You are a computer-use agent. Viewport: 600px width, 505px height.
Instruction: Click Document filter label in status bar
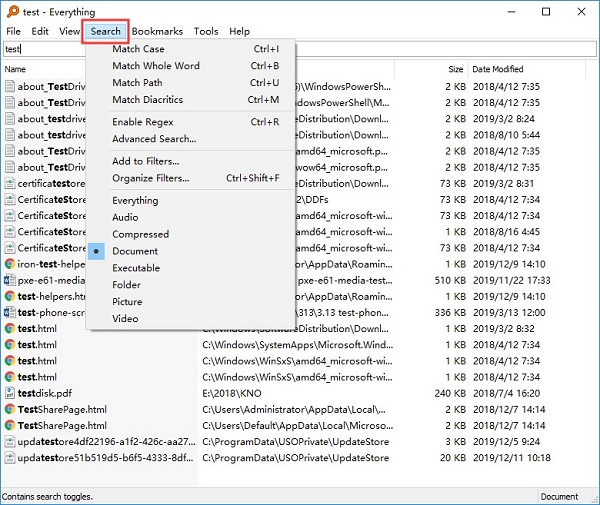559,497
